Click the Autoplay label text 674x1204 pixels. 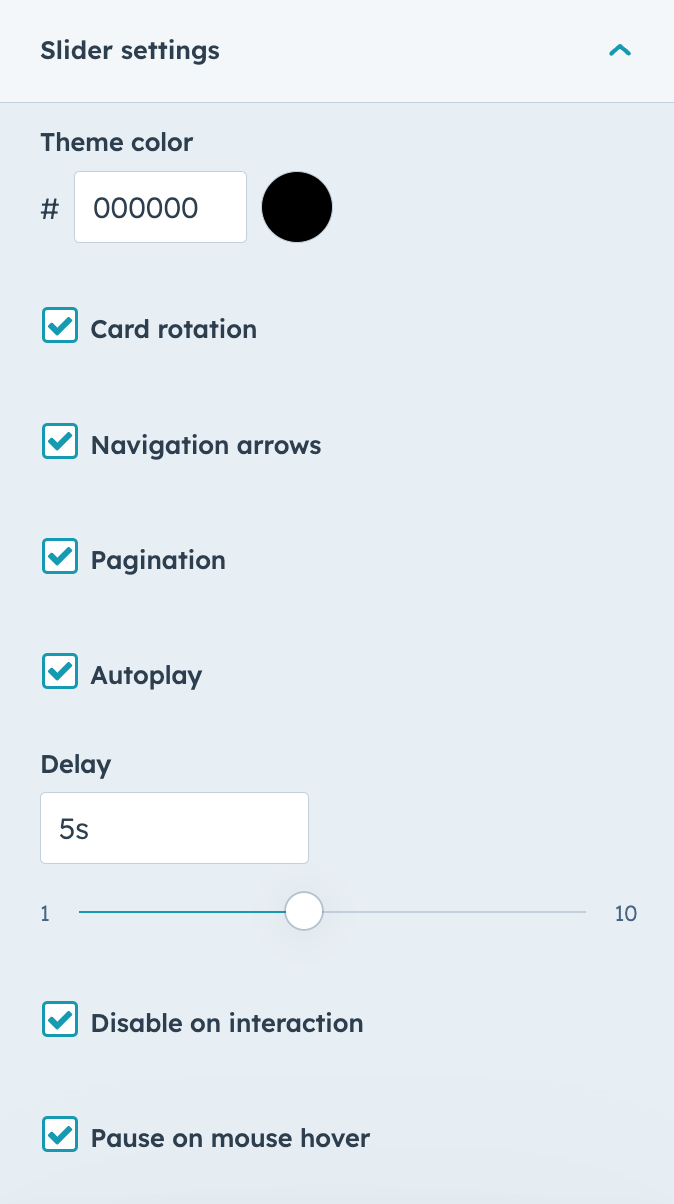pyautogui.click(x=146, y=675)
